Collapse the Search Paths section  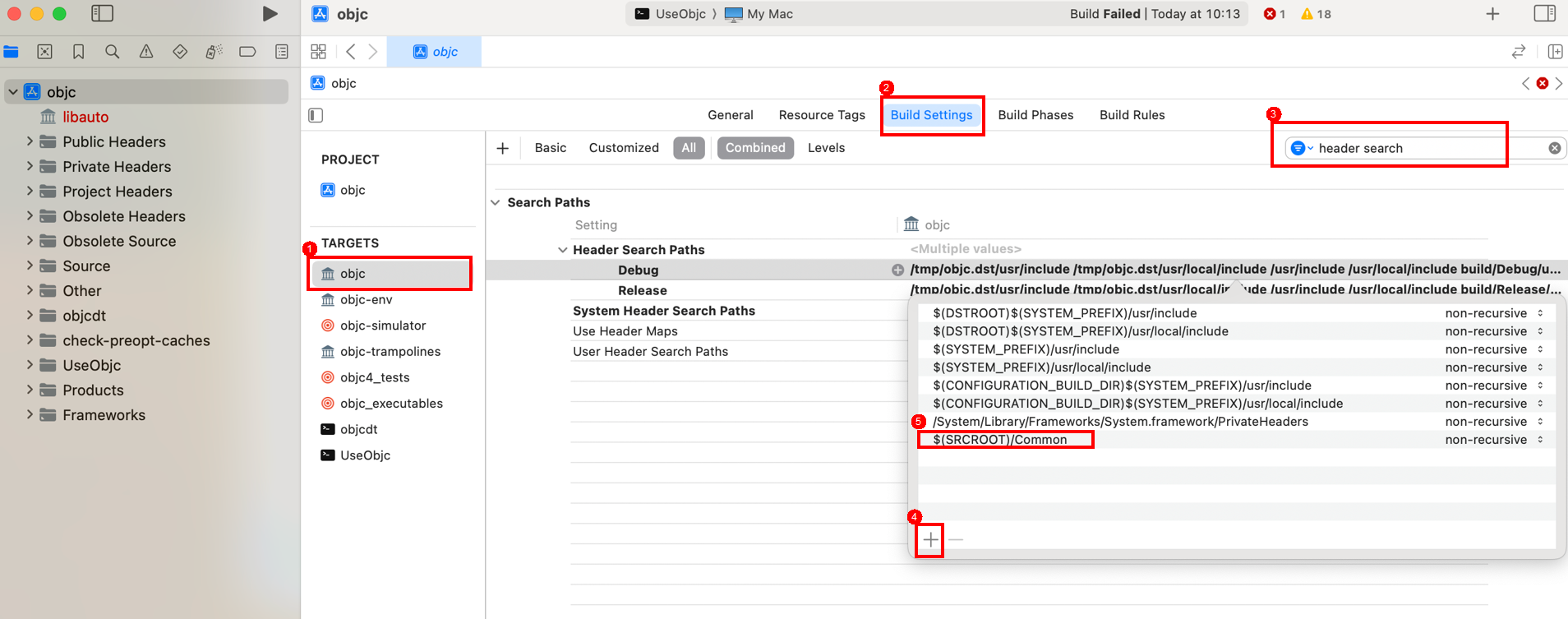[x=496, y=202]
